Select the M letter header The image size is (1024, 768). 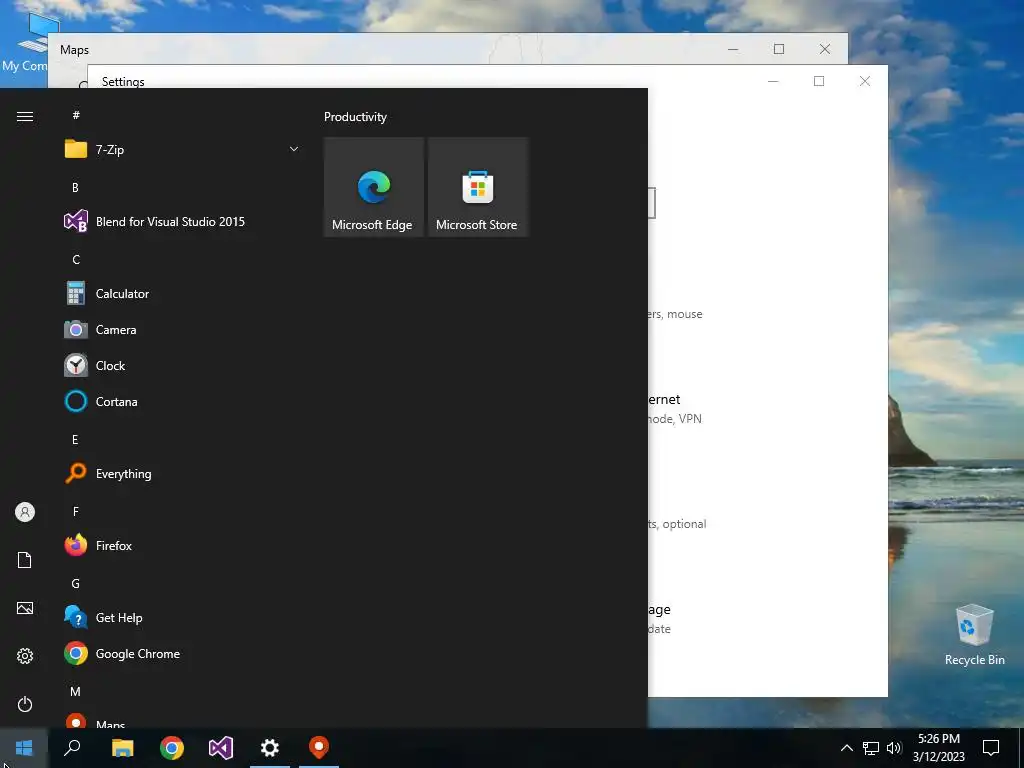(x=76, y=692)
